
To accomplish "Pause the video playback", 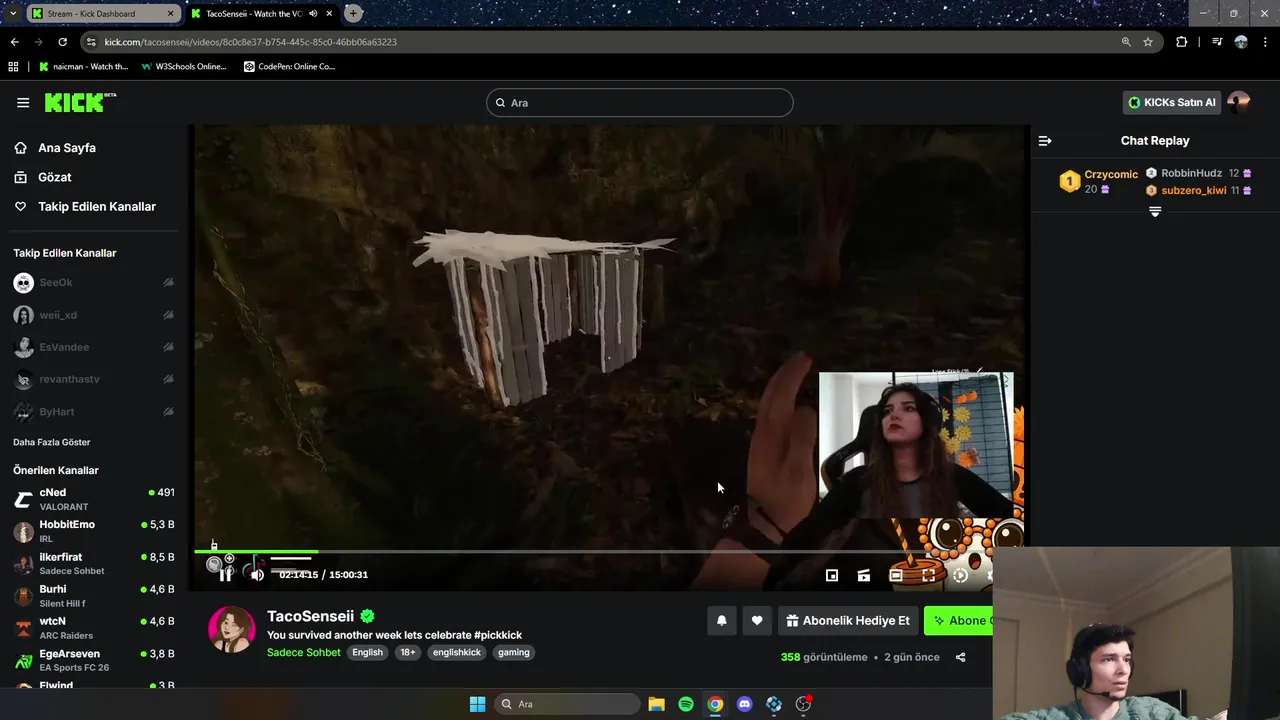I will [226, 574].
